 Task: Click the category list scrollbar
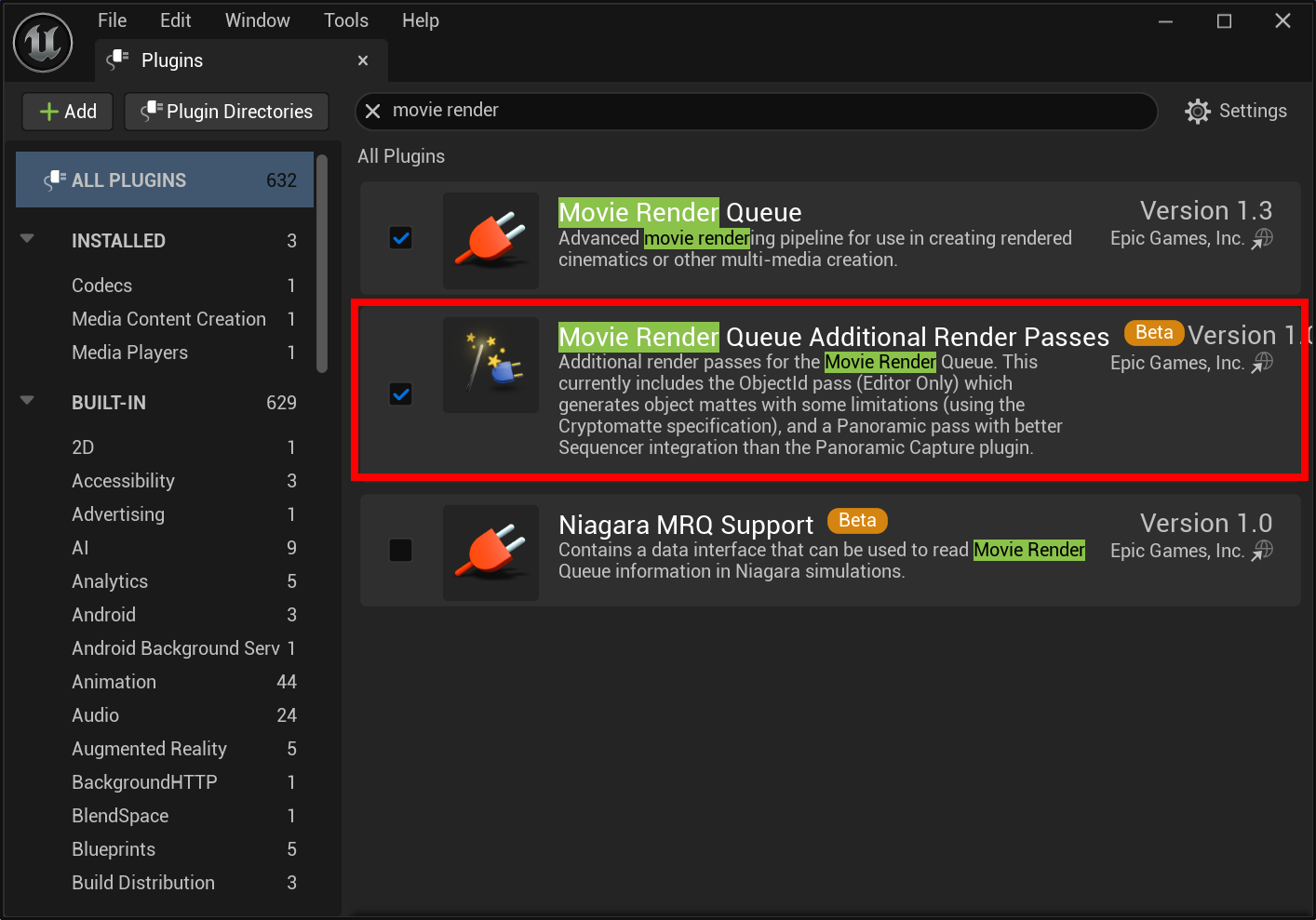(322, 263)
